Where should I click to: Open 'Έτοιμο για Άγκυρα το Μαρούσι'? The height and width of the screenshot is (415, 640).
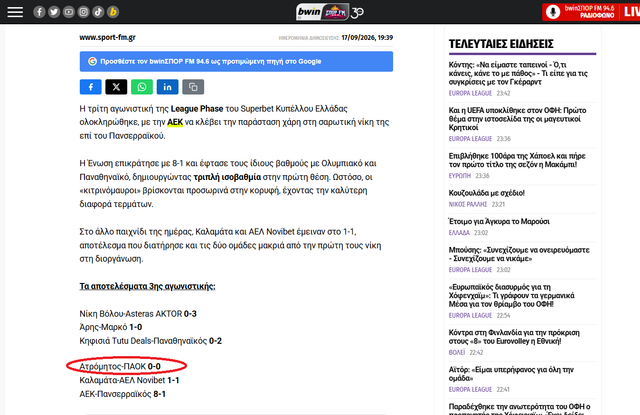[499, 221]
